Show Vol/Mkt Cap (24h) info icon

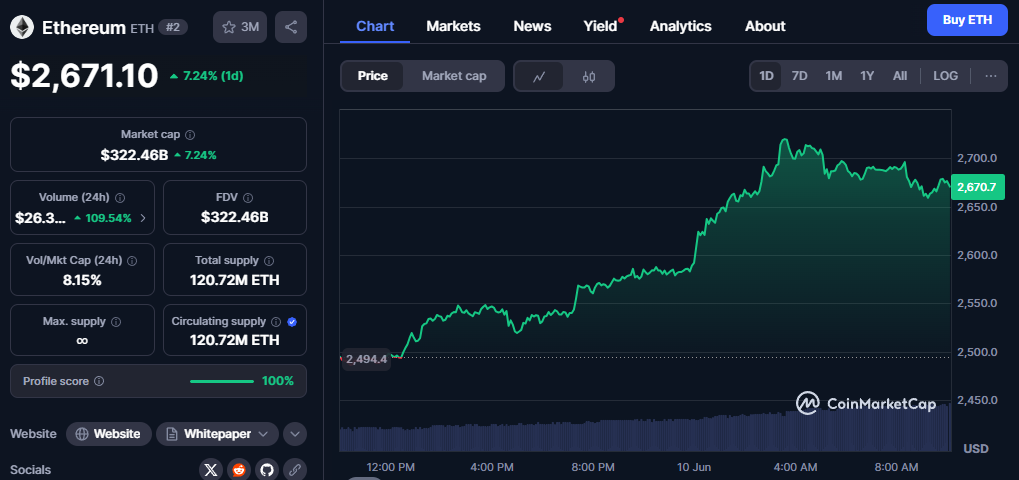133,260
